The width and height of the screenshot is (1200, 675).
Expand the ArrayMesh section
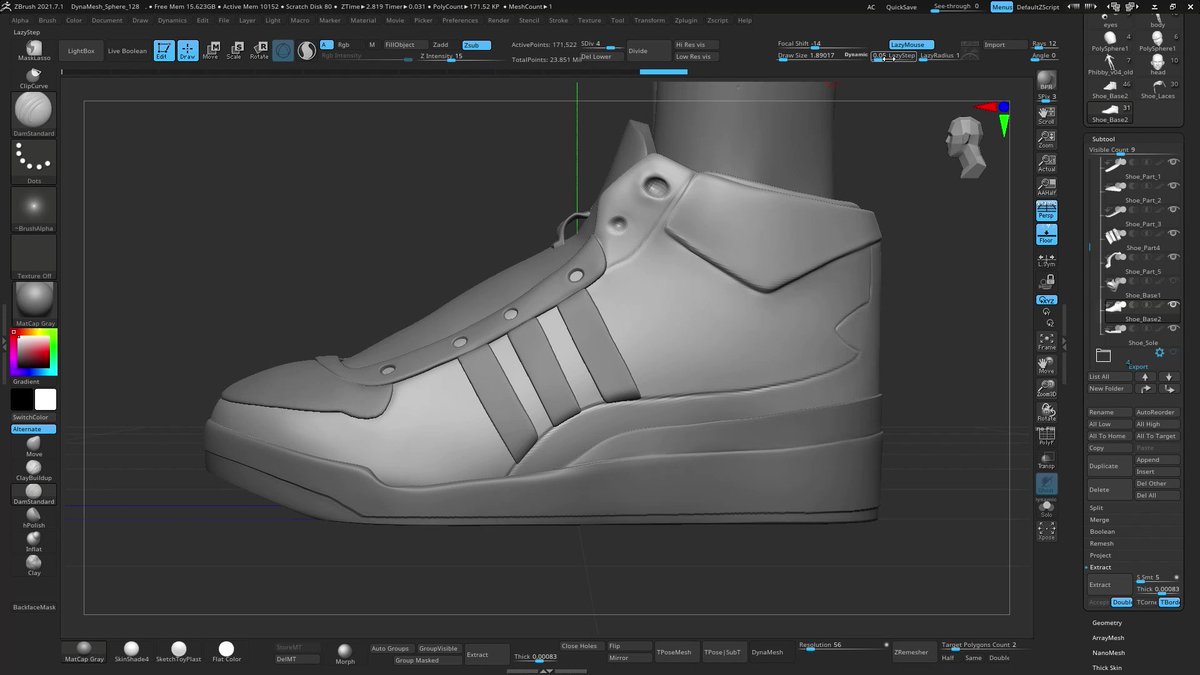click(x=1108, y=638)
